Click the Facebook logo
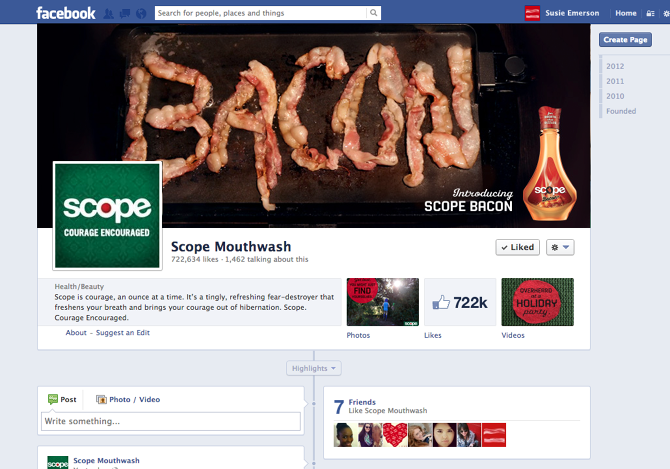The width and height of the screenshot is (670, 469). pos(65,13)
